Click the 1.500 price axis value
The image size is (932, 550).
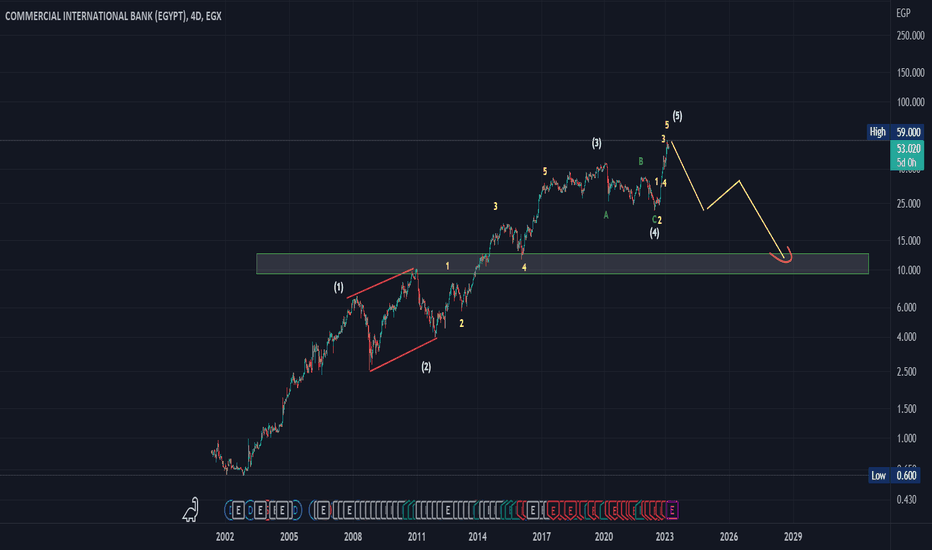pyautogui.click(x=906, y=409)
